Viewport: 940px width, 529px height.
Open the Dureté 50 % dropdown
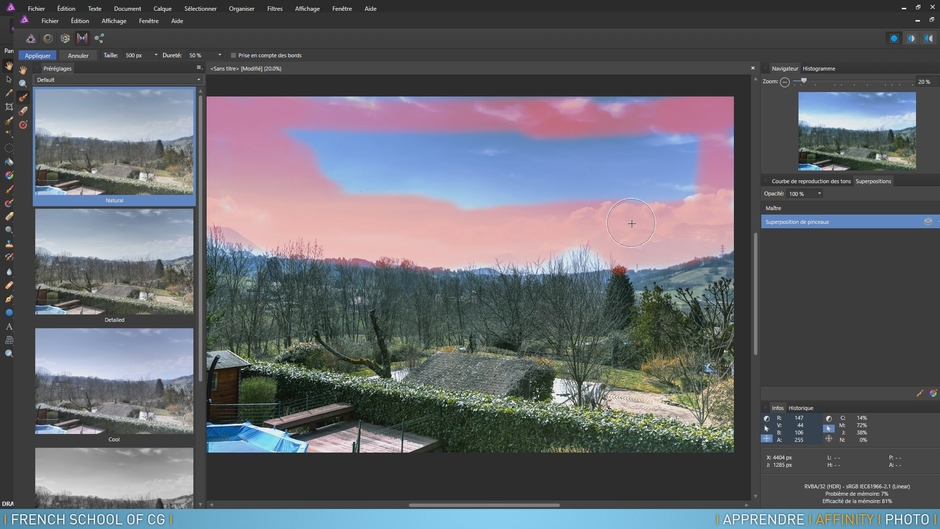(219, 55)
